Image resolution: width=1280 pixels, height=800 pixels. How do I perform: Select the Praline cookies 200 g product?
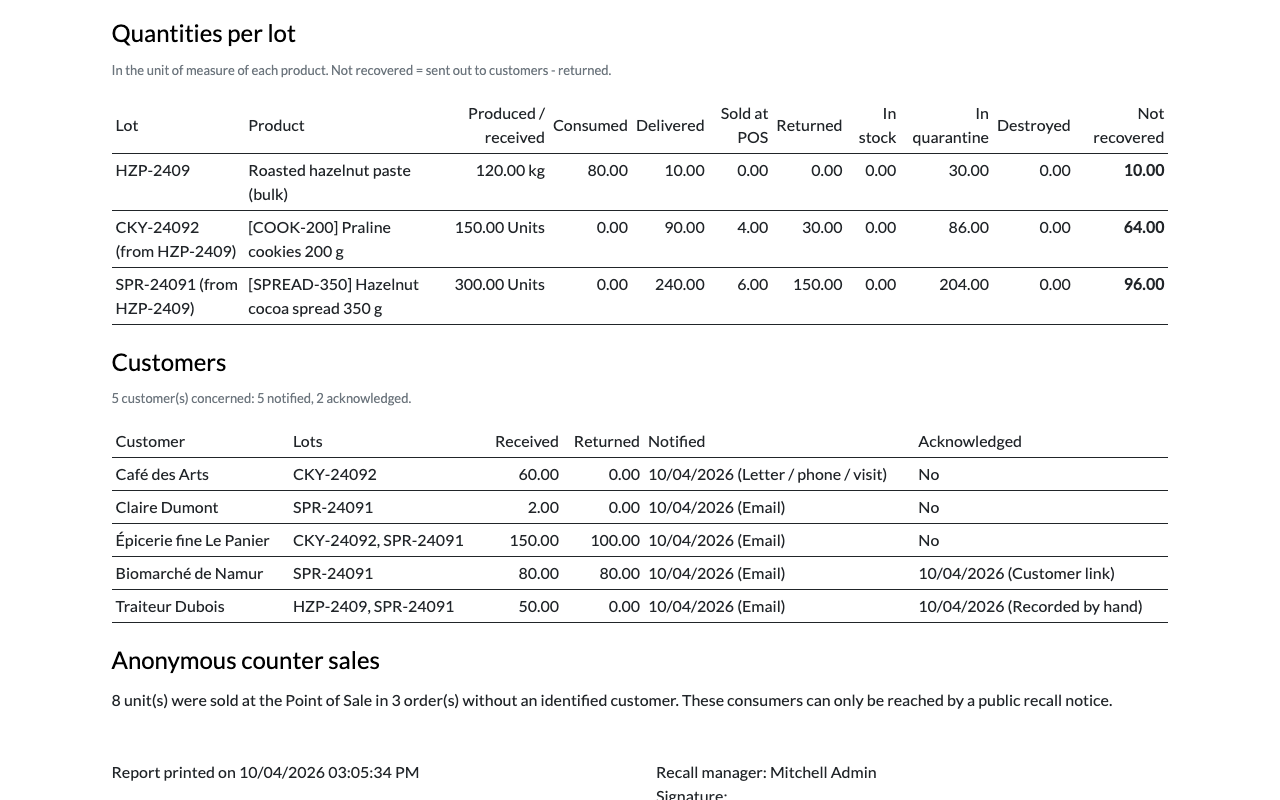(319, 239)
